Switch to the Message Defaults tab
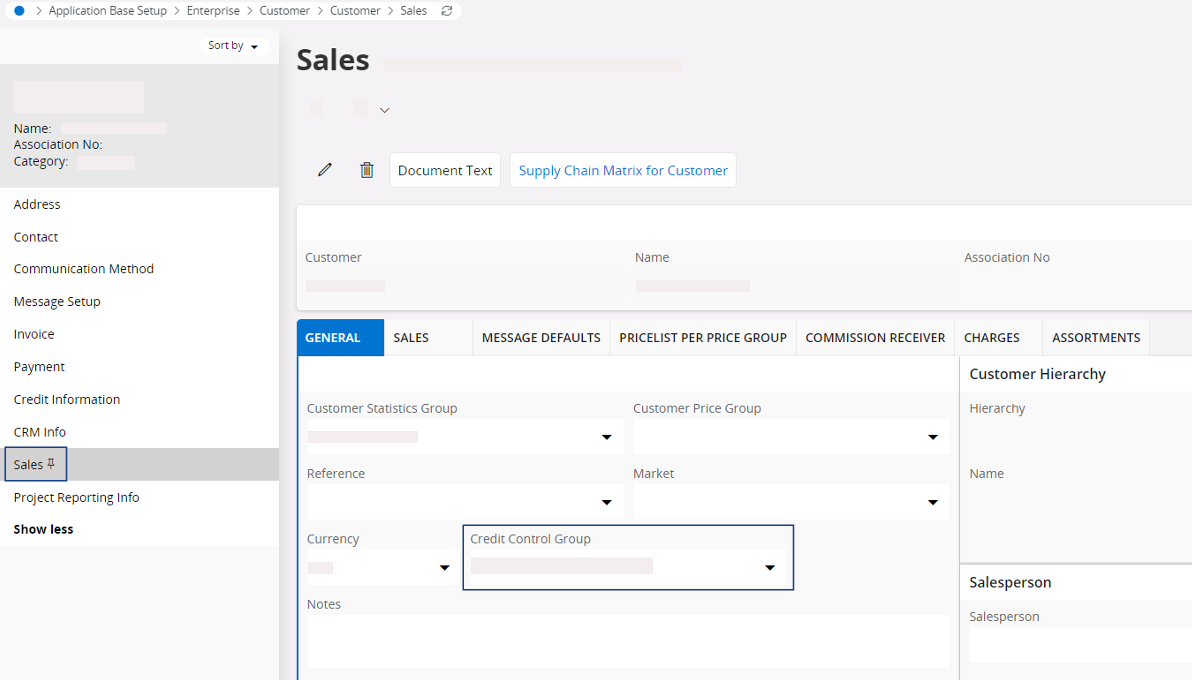 pyautogui.click(x=540, y=338)
